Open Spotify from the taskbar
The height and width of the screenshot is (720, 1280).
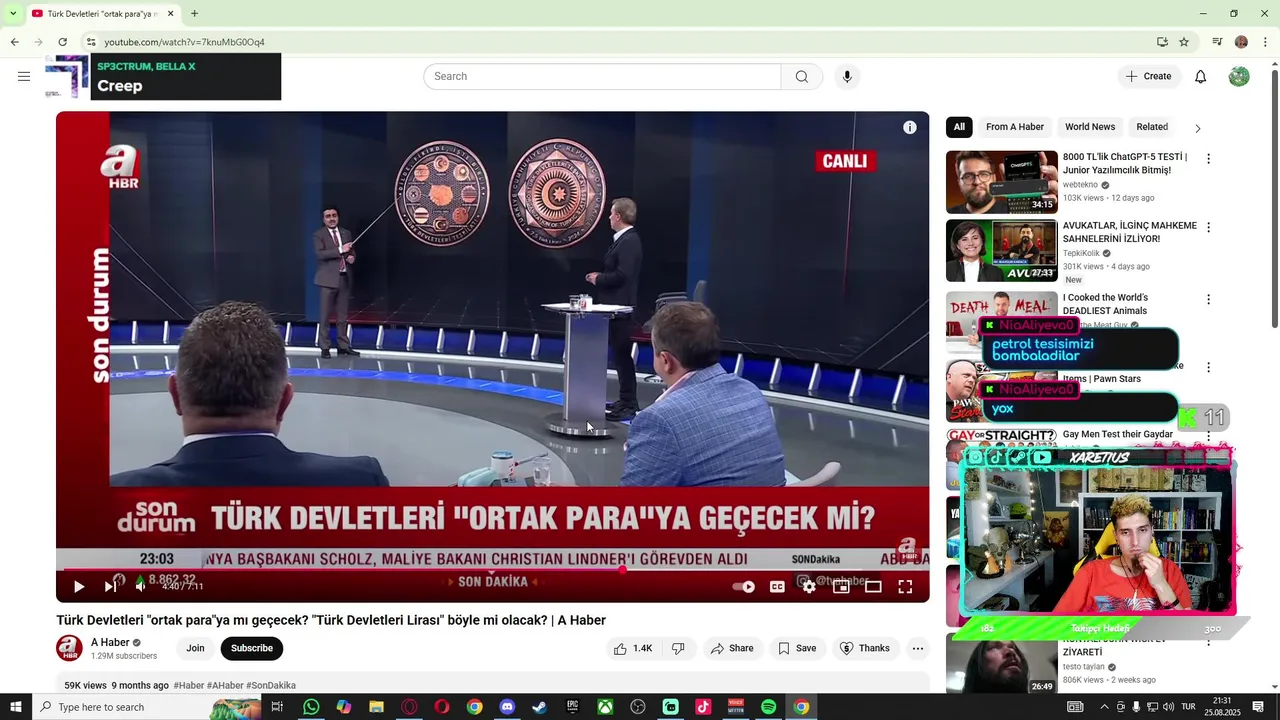[768, 707]
